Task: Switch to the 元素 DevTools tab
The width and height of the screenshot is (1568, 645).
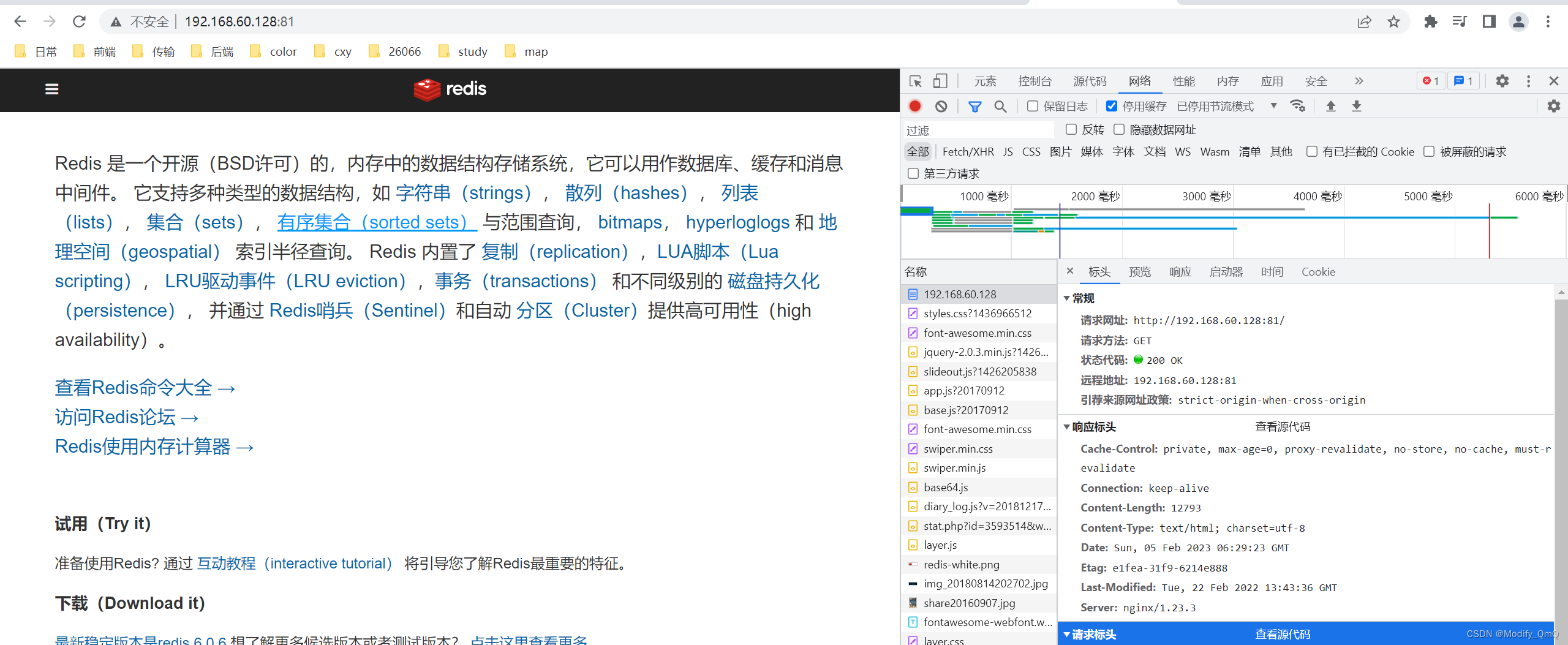Action: click(986, 81)
